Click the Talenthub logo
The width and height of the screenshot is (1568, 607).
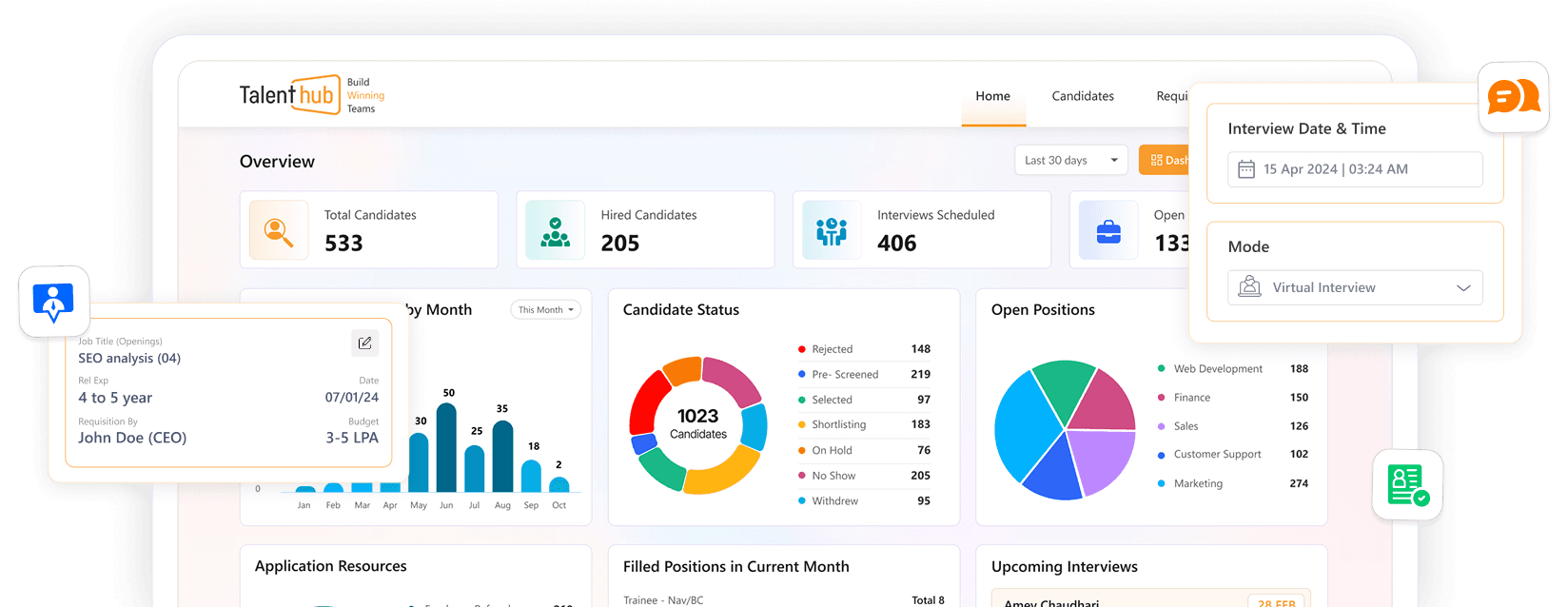point(289,95)
